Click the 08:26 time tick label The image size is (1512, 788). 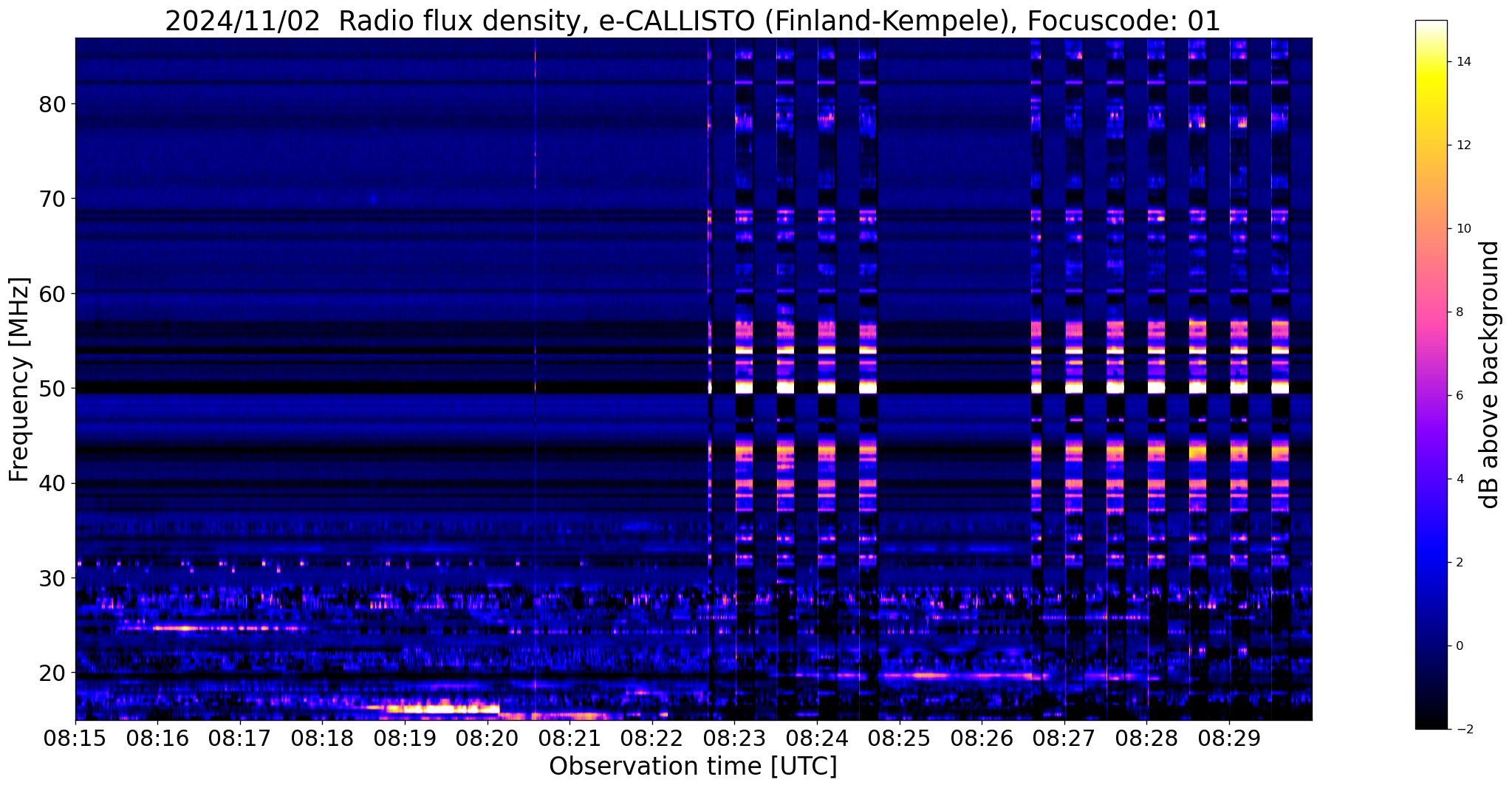point(982,739)
